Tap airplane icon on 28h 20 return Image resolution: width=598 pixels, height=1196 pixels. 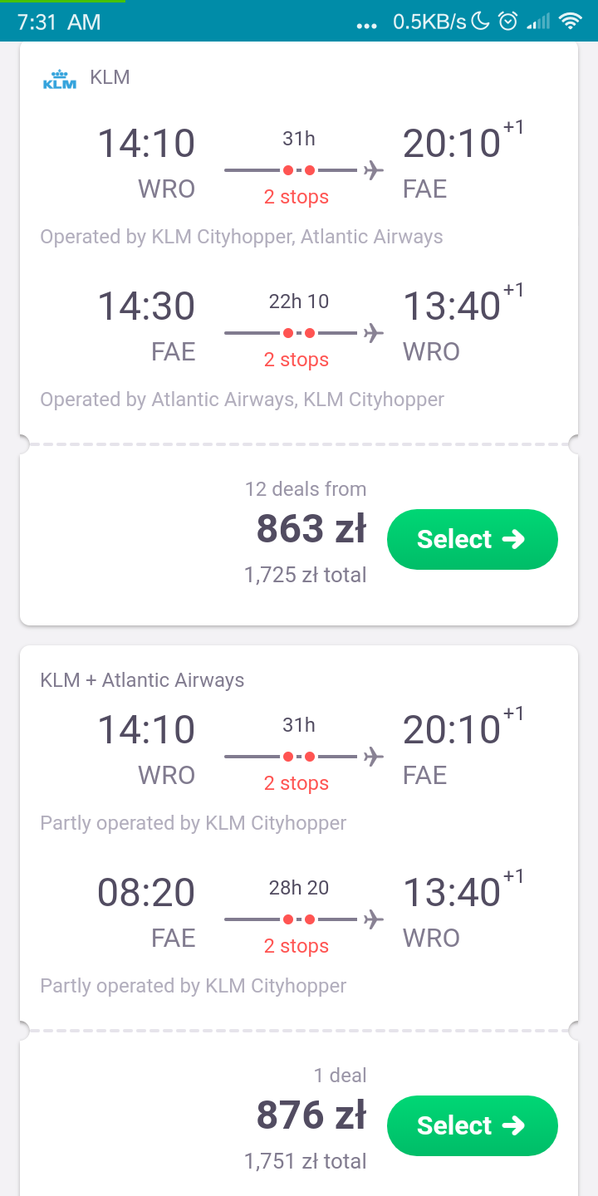coord(373,919)
